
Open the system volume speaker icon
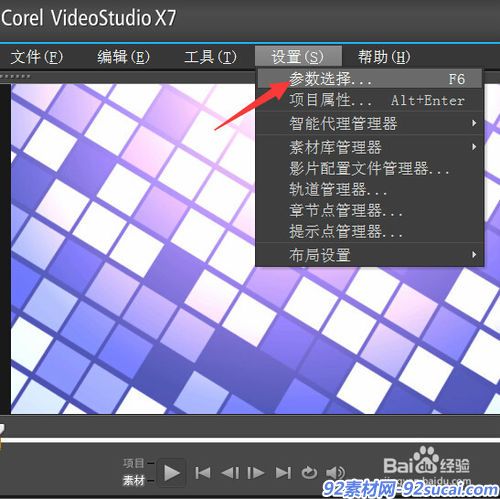tap(335, 473)
